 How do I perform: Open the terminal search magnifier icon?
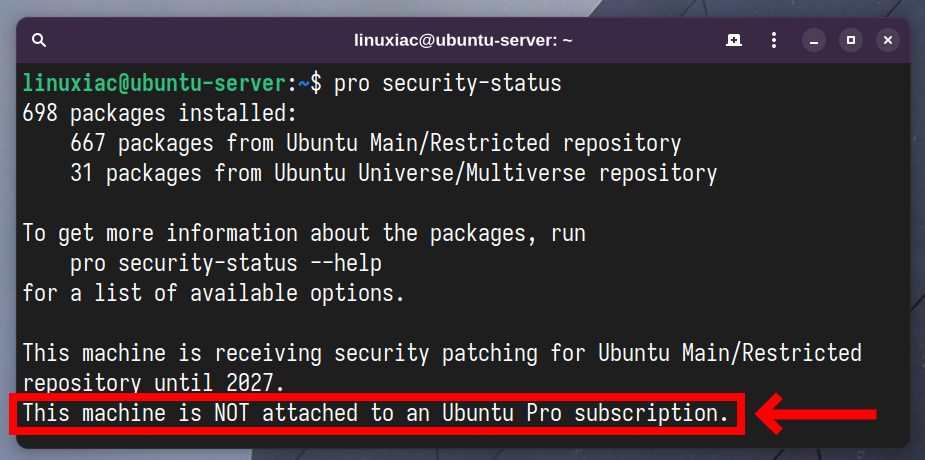pyautogui.click(x=39, y=41)
